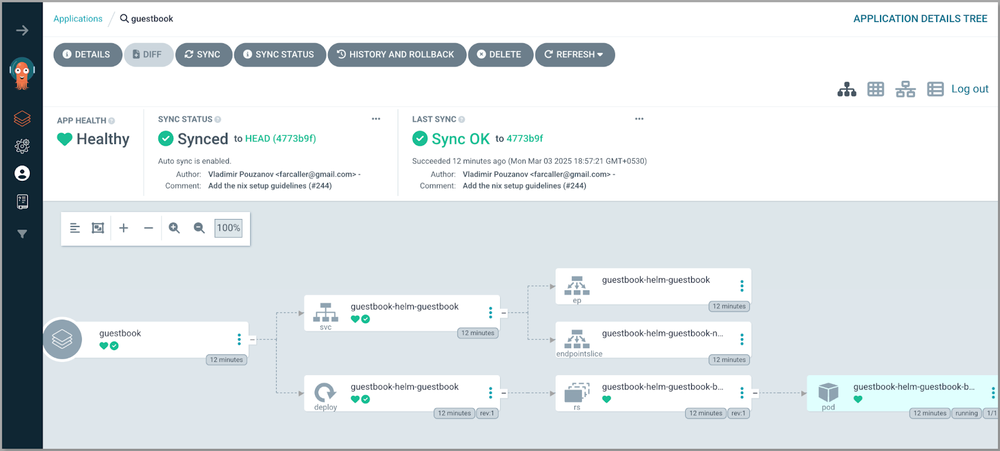Collapse children of the rs node
This screenshot has width=1000, height=451.
[x=754, y=393]
